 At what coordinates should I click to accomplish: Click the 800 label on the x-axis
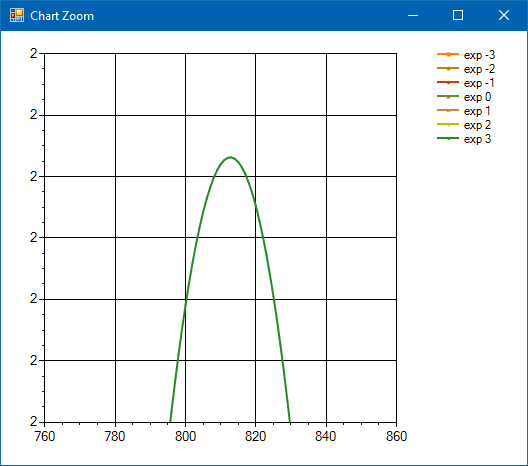click(185, 436)
